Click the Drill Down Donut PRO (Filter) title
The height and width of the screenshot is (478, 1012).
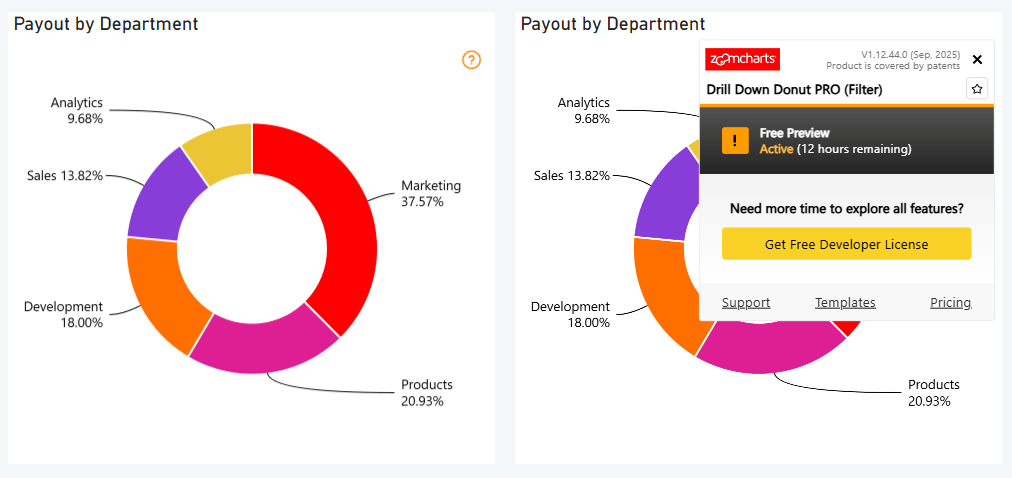pos(794,90)
